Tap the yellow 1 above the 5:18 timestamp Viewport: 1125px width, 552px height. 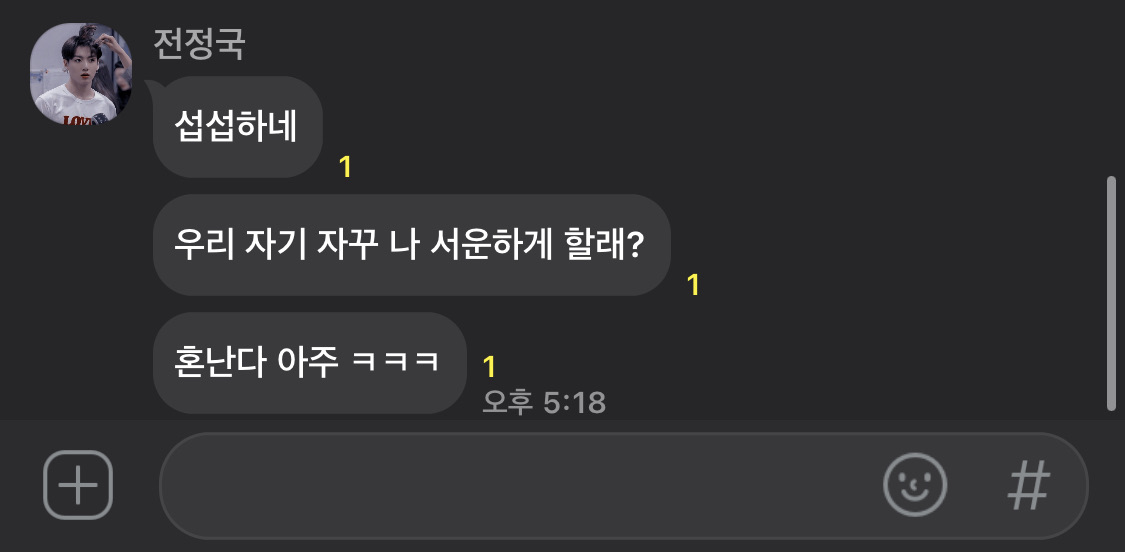pyautogui.click(x=489, y=367)
